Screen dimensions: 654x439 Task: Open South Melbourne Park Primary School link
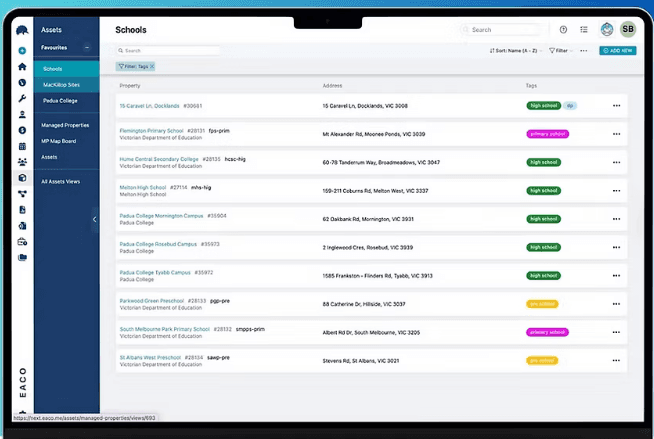pos(164,329)
